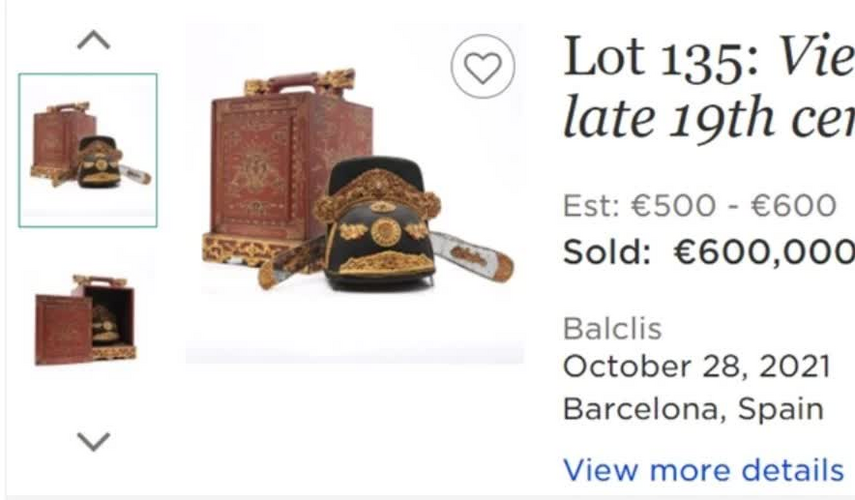Click the hat's right wing in main photo
The height and width of the screenshot is (500, 855).
472,255
